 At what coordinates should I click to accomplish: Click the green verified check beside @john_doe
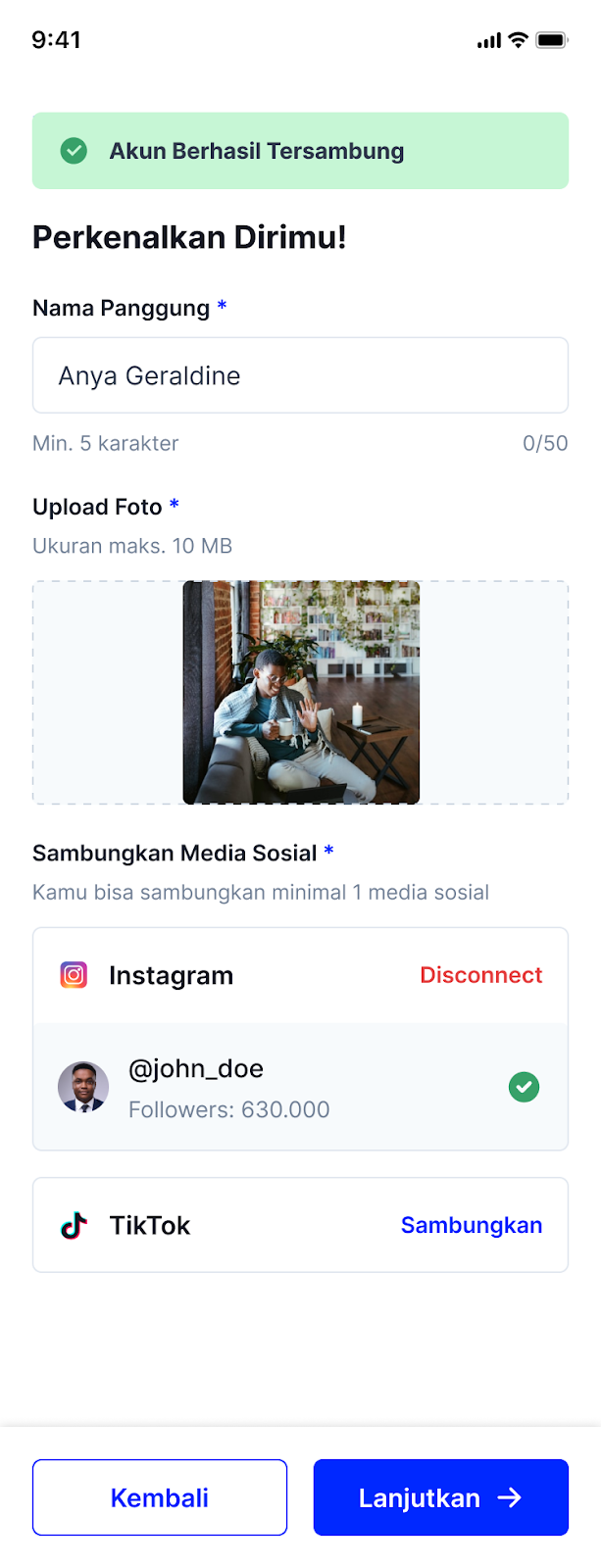(524, 1087)
